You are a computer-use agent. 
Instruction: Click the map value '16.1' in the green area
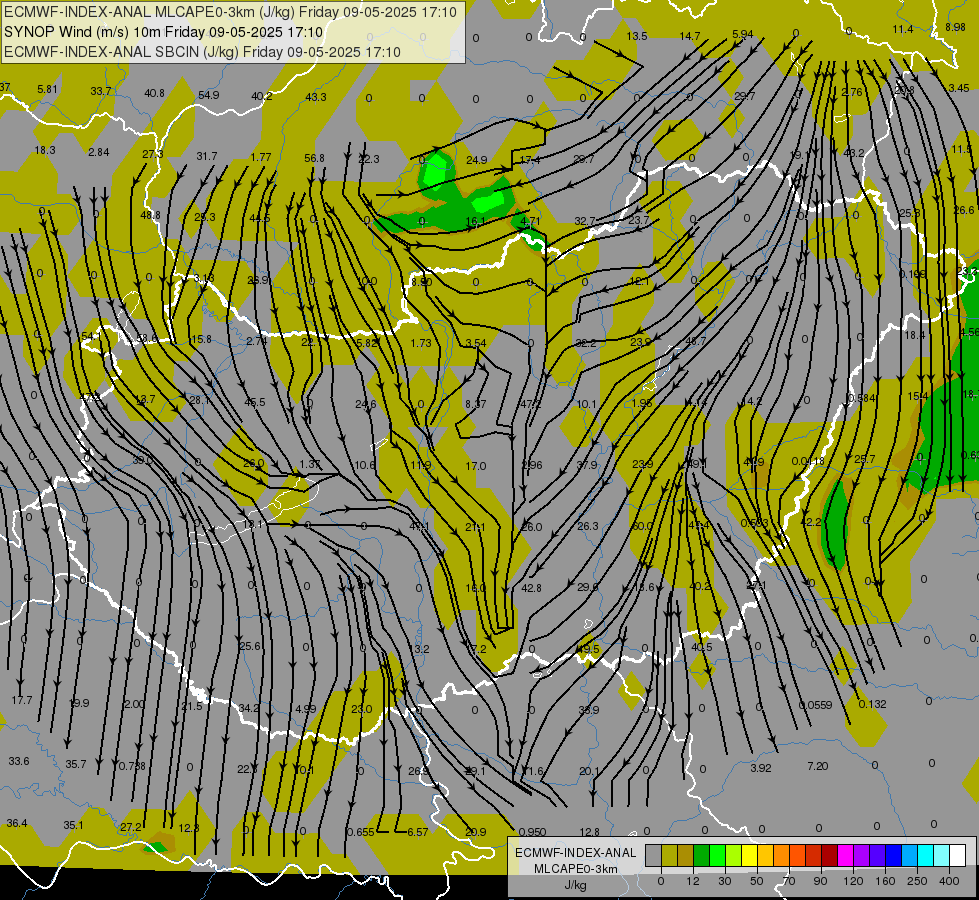475,221
